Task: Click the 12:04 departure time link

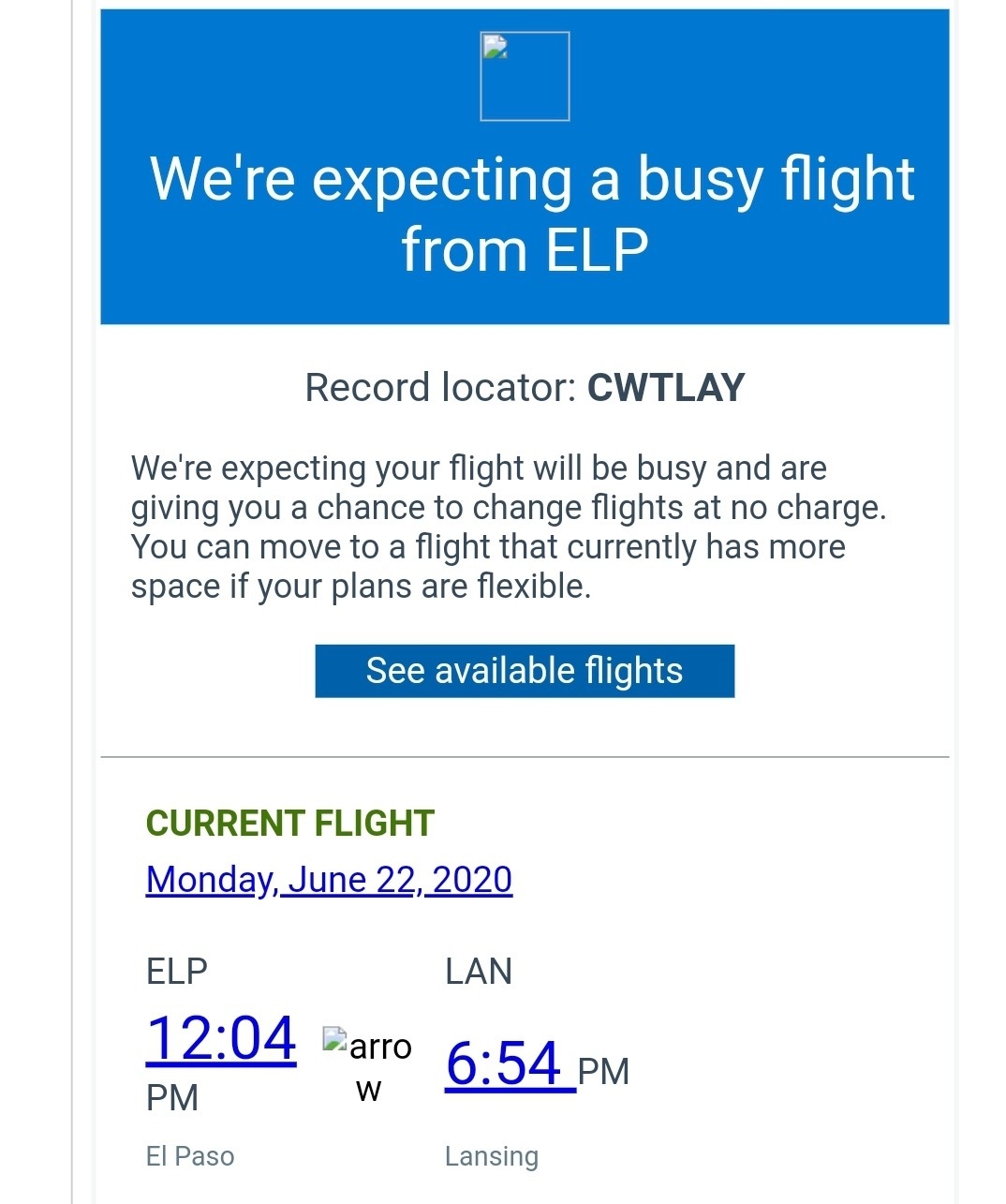Action: (x=221, y=1038)
